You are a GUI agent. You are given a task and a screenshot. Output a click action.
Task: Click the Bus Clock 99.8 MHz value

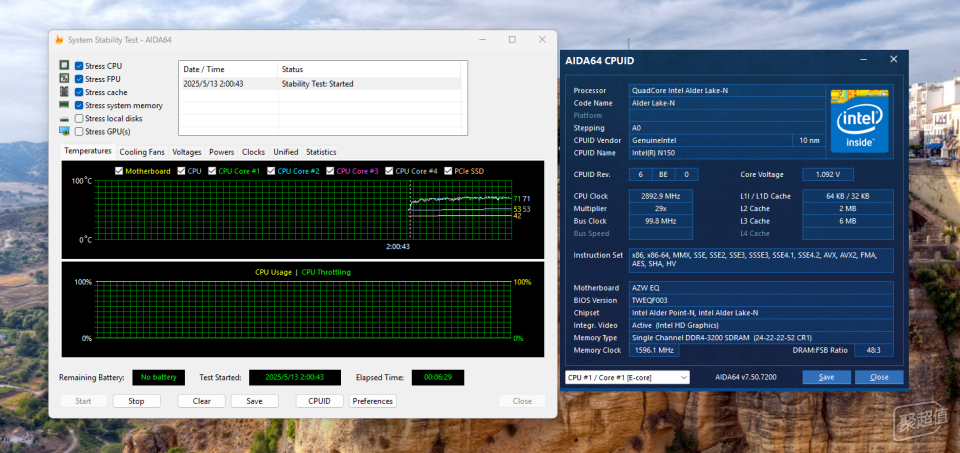click(x=661, y=221)
